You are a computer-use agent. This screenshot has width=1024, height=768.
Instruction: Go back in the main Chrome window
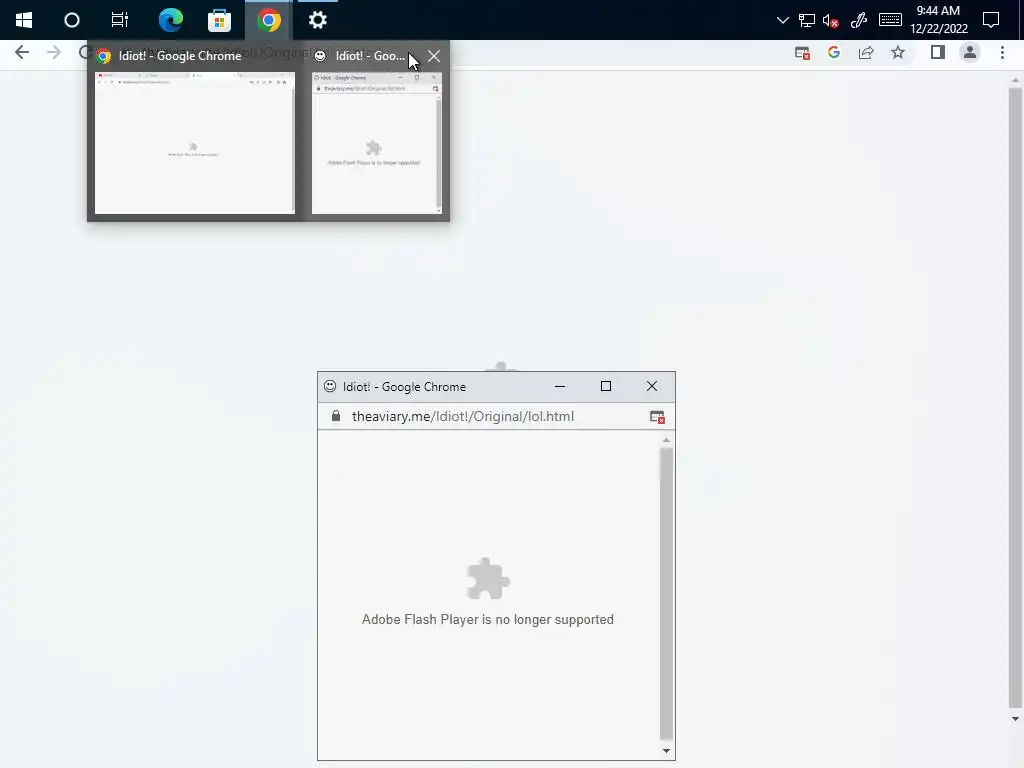[22, 53]
